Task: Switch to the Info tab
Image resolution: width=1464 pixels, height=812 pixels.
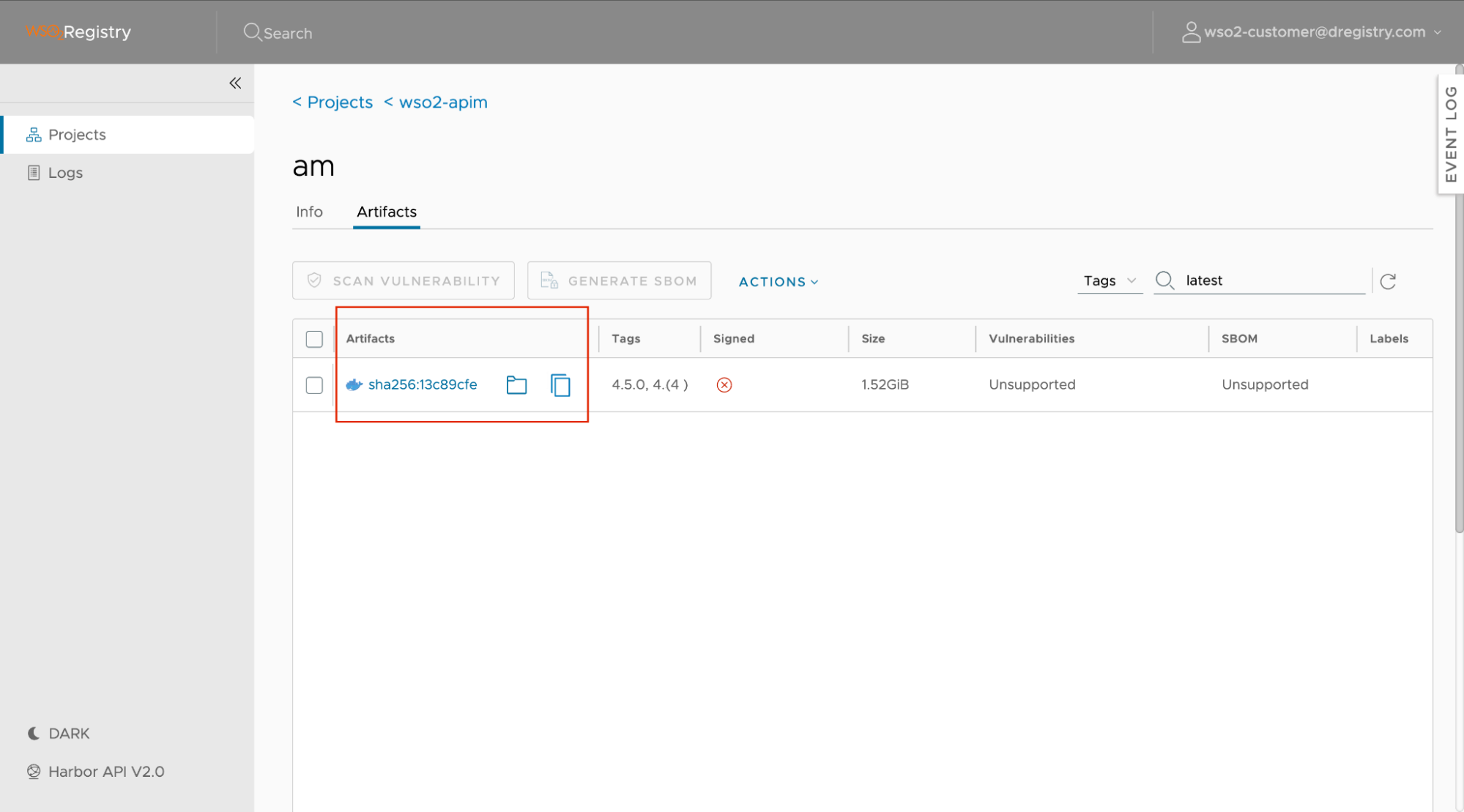Action: coord(309,212)
